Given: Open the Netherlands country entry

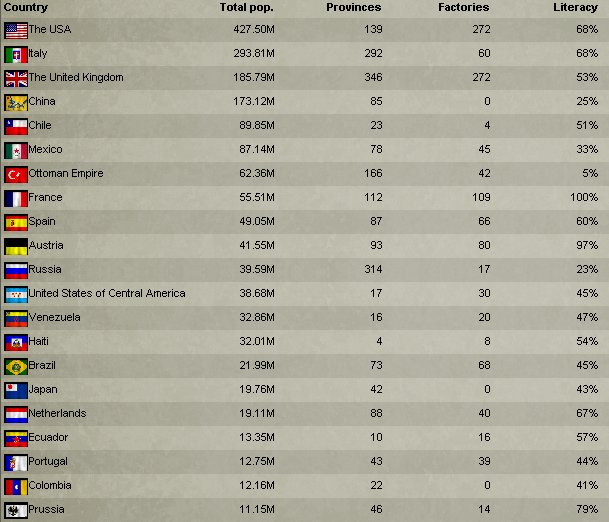Looking at the screenshot, I should pos(57,414).
